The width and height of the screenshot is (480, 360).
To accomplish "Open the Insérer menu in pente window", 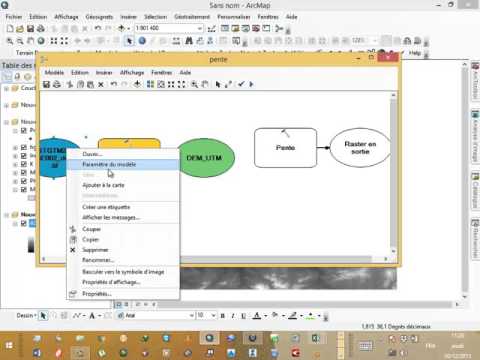I will point(104,72).
